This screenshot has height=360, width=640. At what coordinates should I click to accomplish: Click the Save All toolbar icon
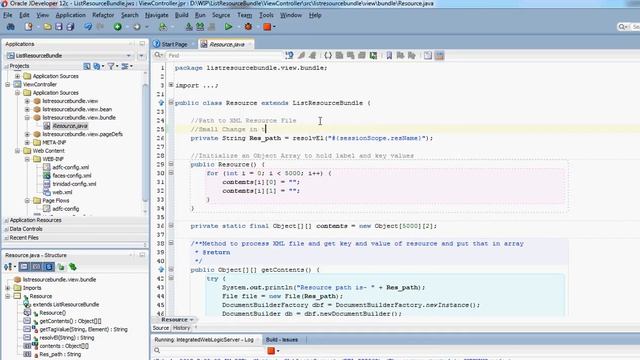click(x=70, y=27)
